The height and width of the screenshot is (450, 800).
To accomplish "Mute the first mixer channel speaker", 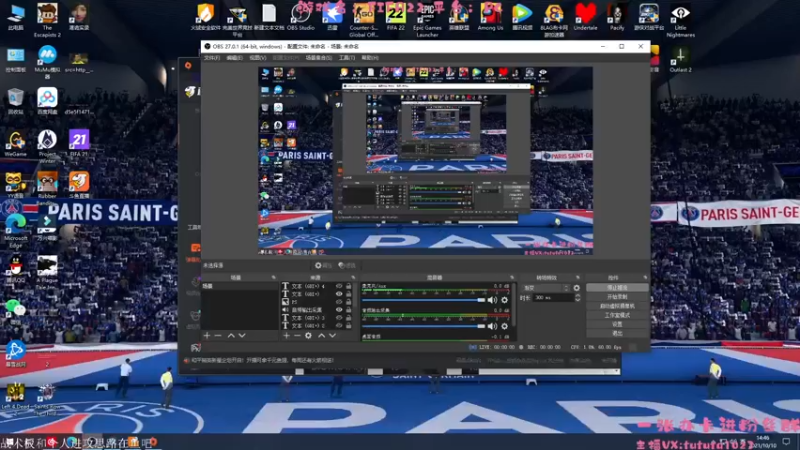I will click(x=492, y=300).
